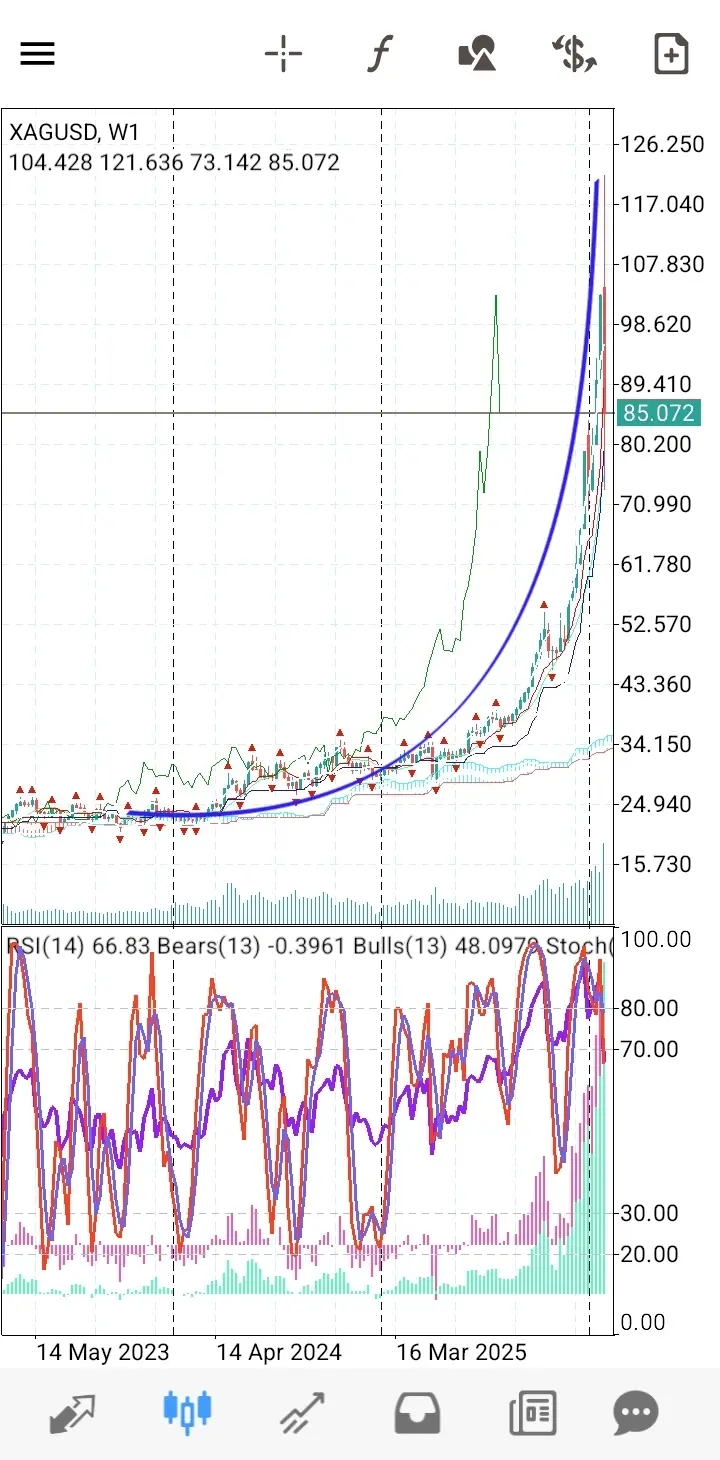Screen dimensions: 720x1460
Task: Open the History inbox tray tab
Action: [418, 1413]
